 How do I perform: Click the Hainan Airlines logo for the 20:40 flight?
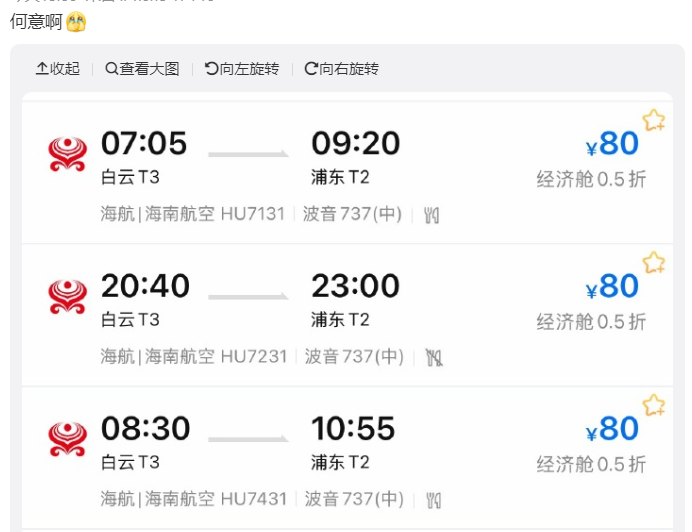pos(68,297)
